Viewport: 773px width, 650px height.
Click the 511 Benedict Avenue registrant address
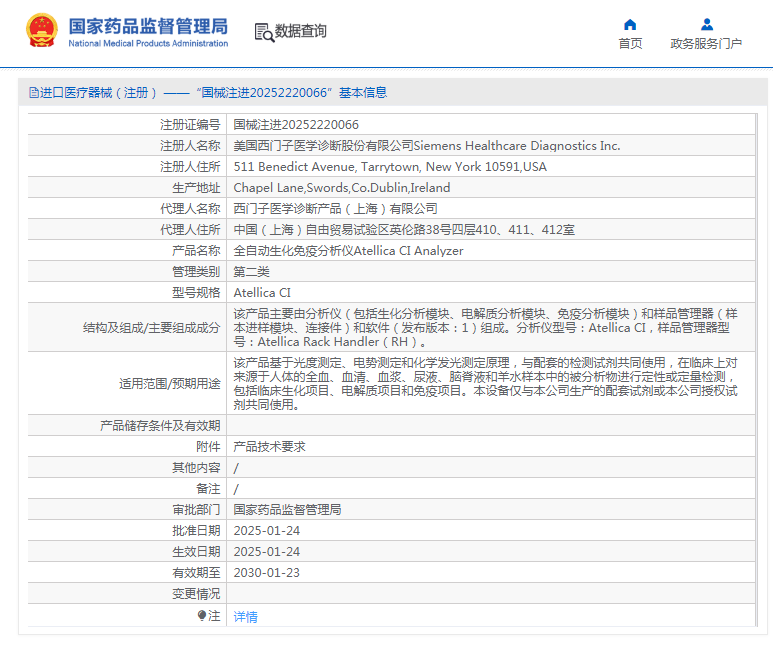tap(390, 167)
